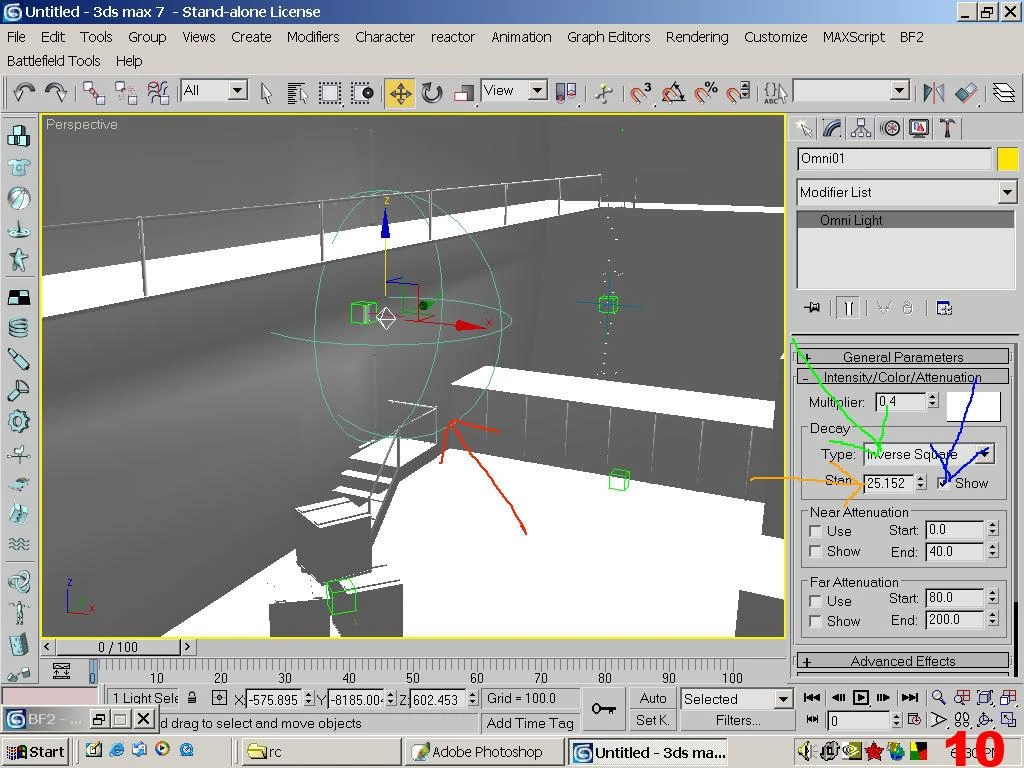This screenshot has height=768, width=1024.
Task: Enable Use under Near Attenuation
Action: (x=816, y=531)
